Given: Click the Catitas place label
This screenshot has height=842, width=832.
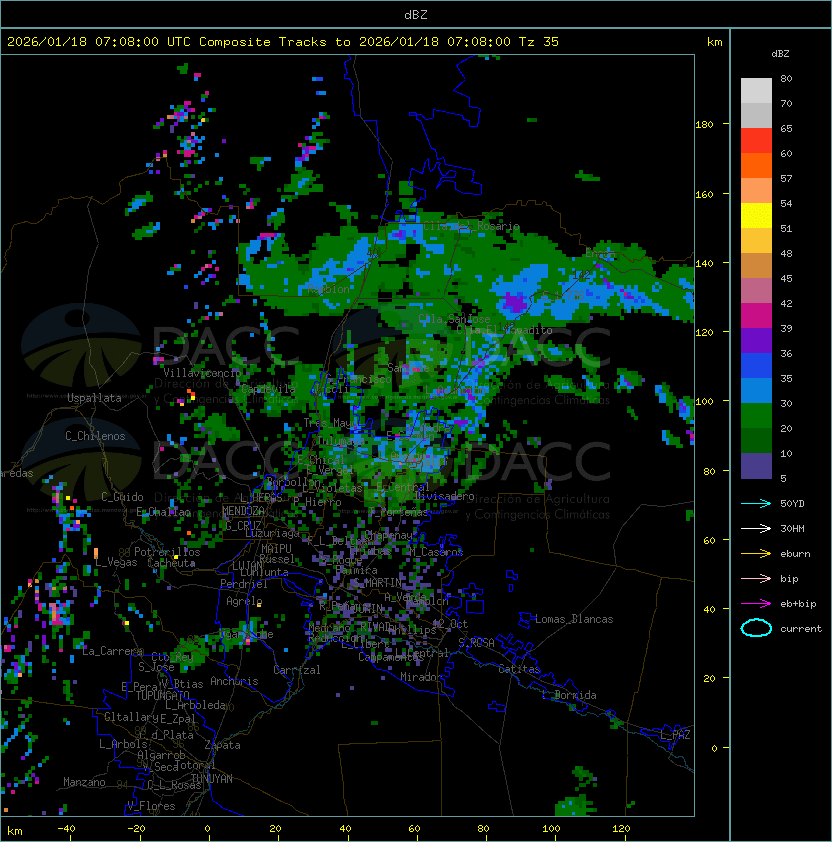Looking at the screenshot, I should click(519, 669).
